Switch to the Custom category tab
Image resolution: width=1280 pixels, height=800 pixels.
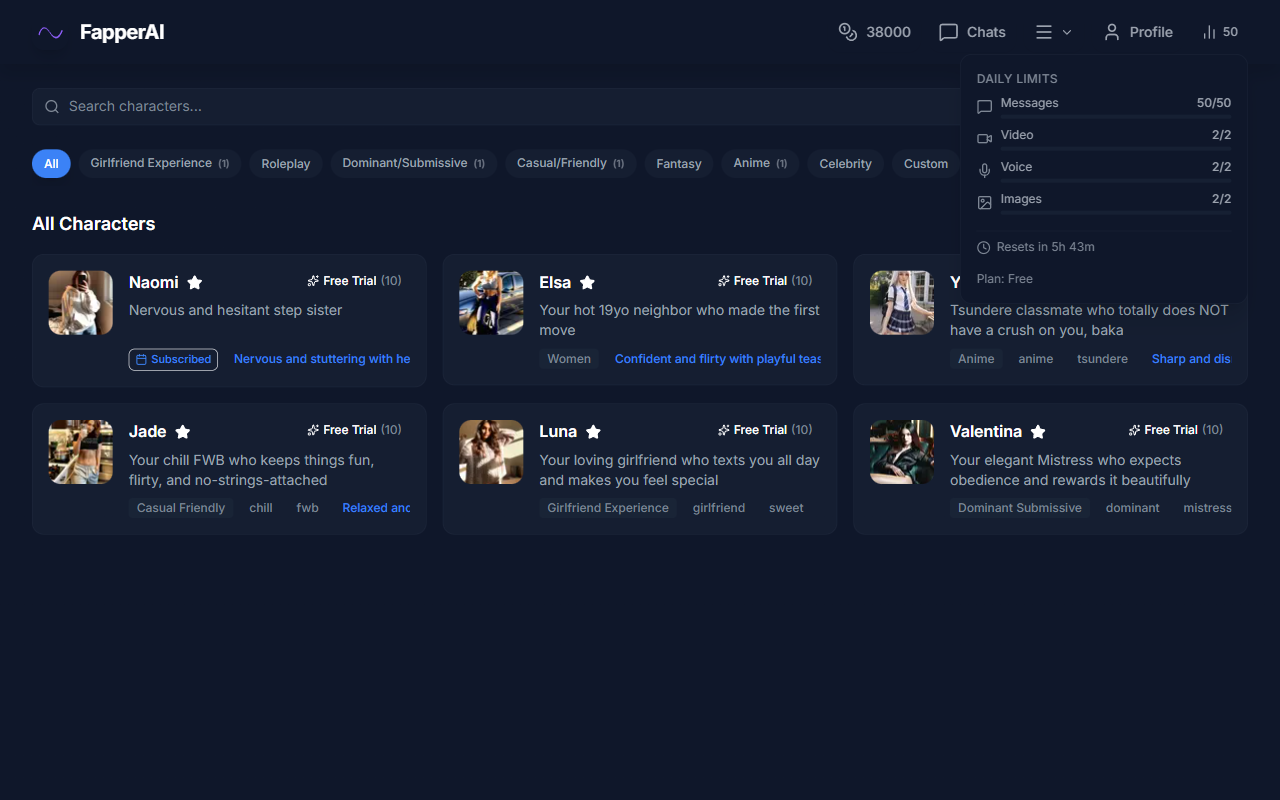click(x=925, y=164)
